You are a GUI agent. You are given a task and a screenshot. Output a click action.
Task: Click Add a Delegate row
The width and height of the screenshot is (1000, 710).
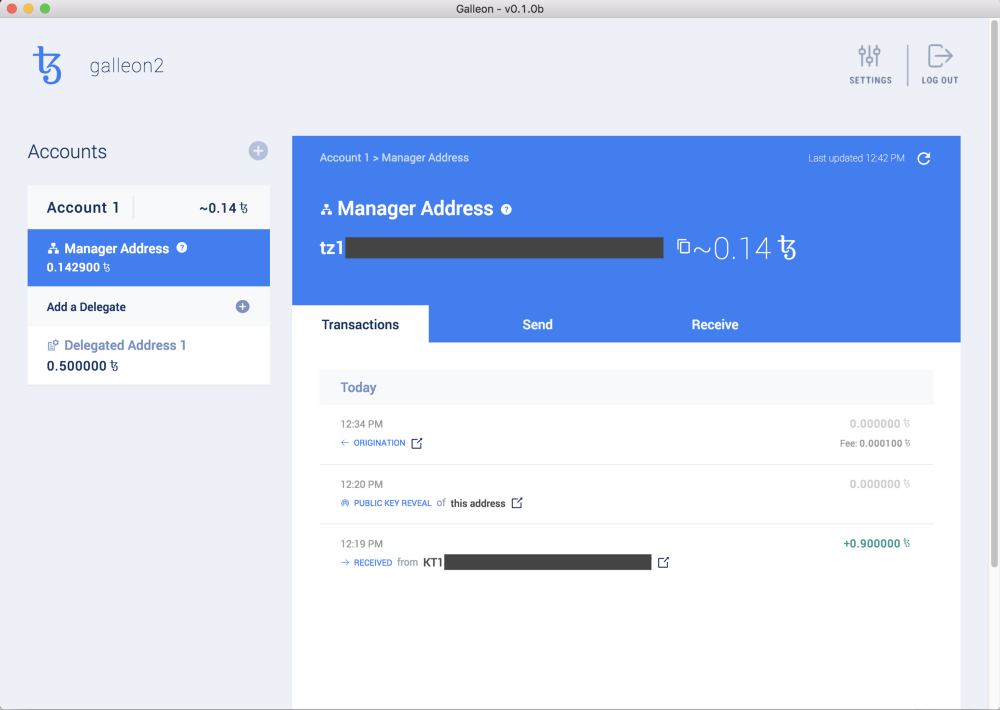tap(149, 307)
